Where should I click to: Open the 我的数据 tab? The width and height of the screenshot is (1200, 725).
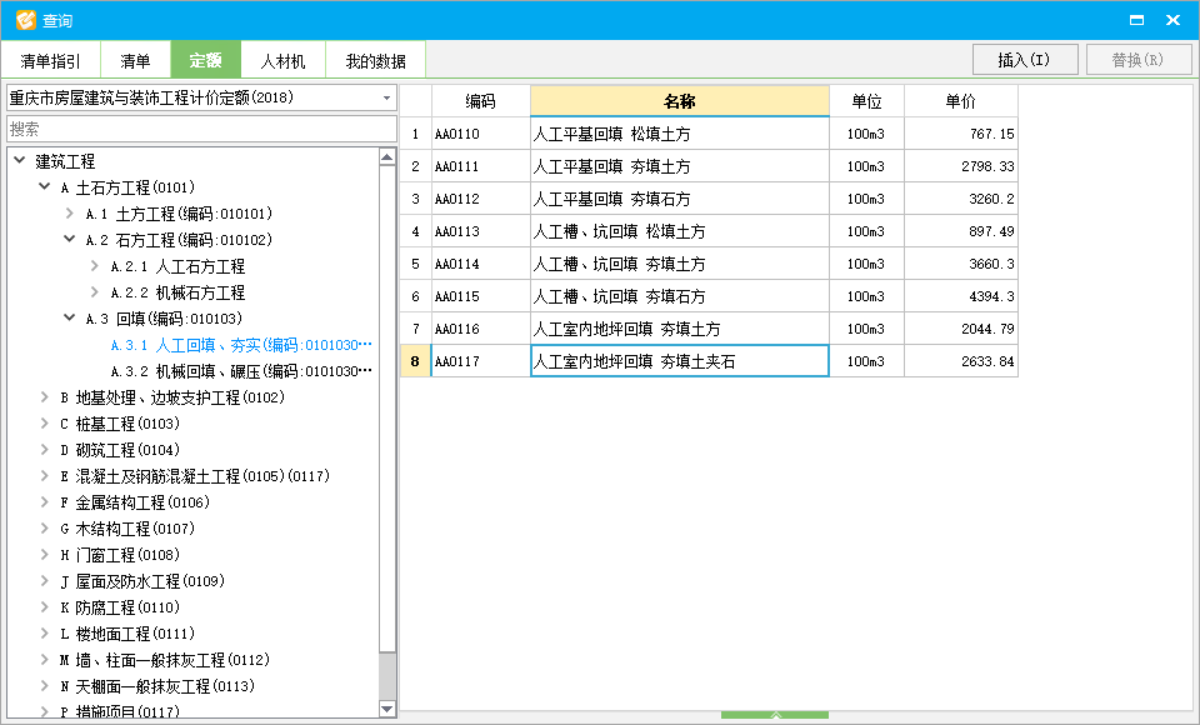(x=376, y=60)
